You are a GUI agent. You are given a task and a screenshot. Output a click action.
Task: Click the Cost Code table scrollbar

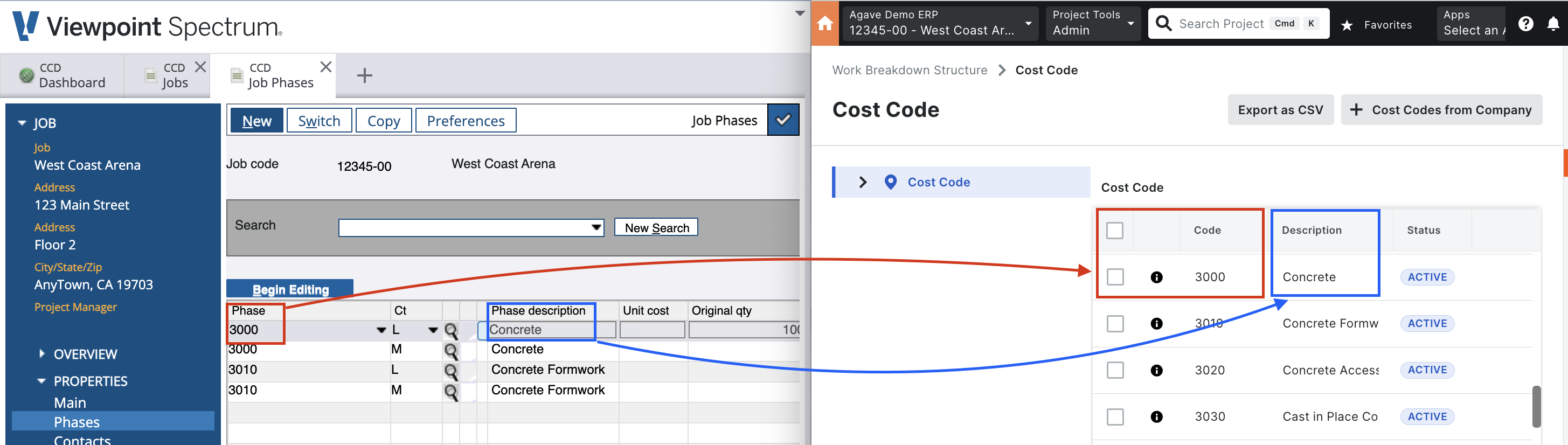point(1536,406)
